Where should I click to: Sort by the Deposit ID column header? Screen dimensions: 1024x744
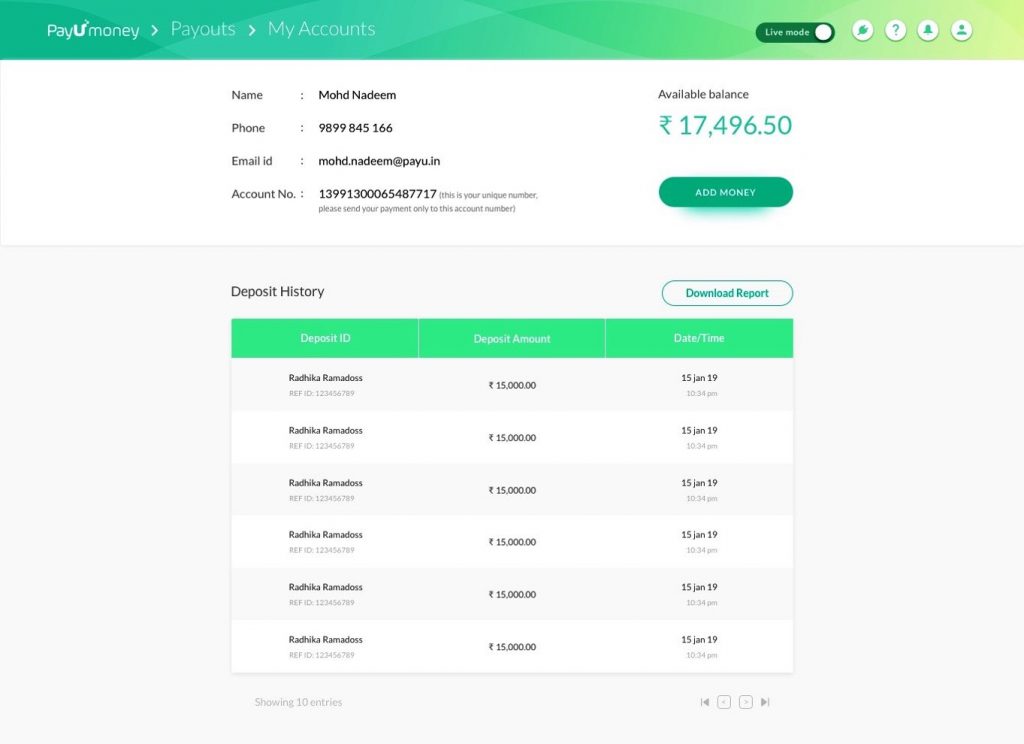coord(324,338)
